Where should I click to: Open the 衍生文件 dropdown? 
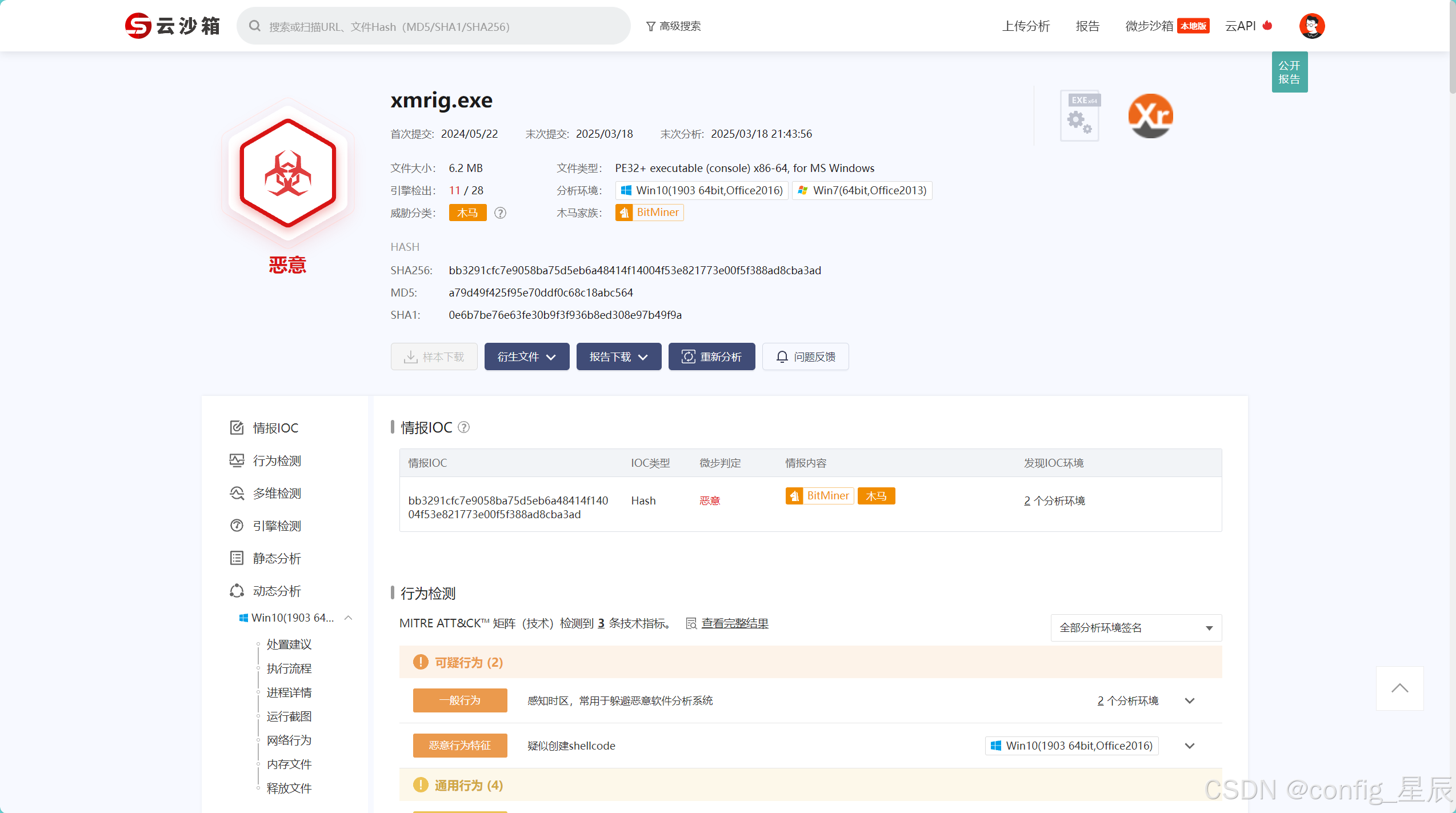click(526, 357)
